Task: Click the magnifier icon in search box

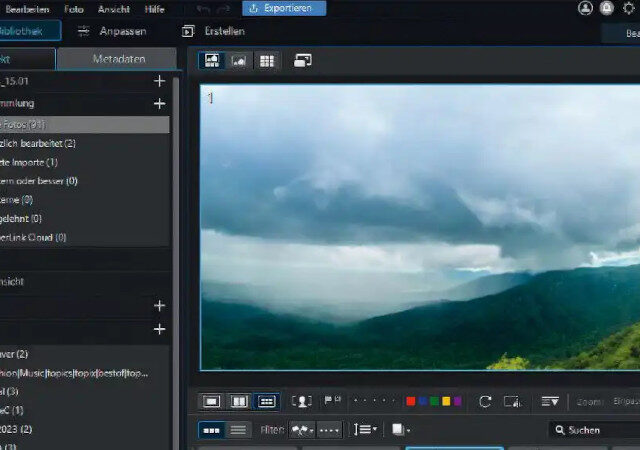Action: coord(560,430)
